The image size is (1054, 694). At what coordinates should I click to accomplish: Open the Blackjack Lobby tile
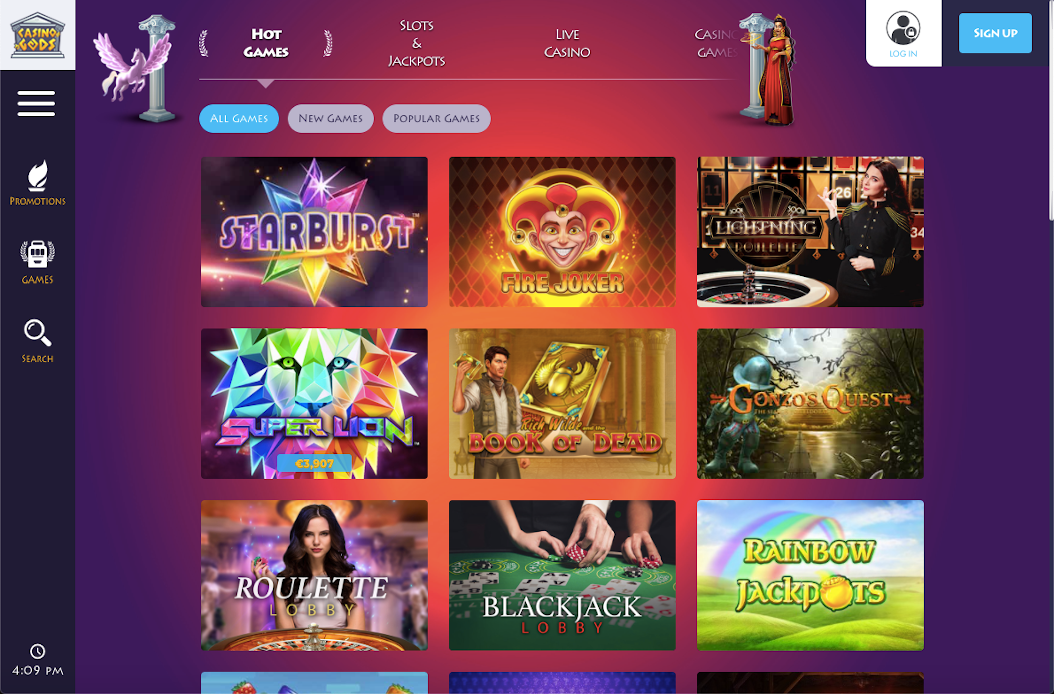562,575
